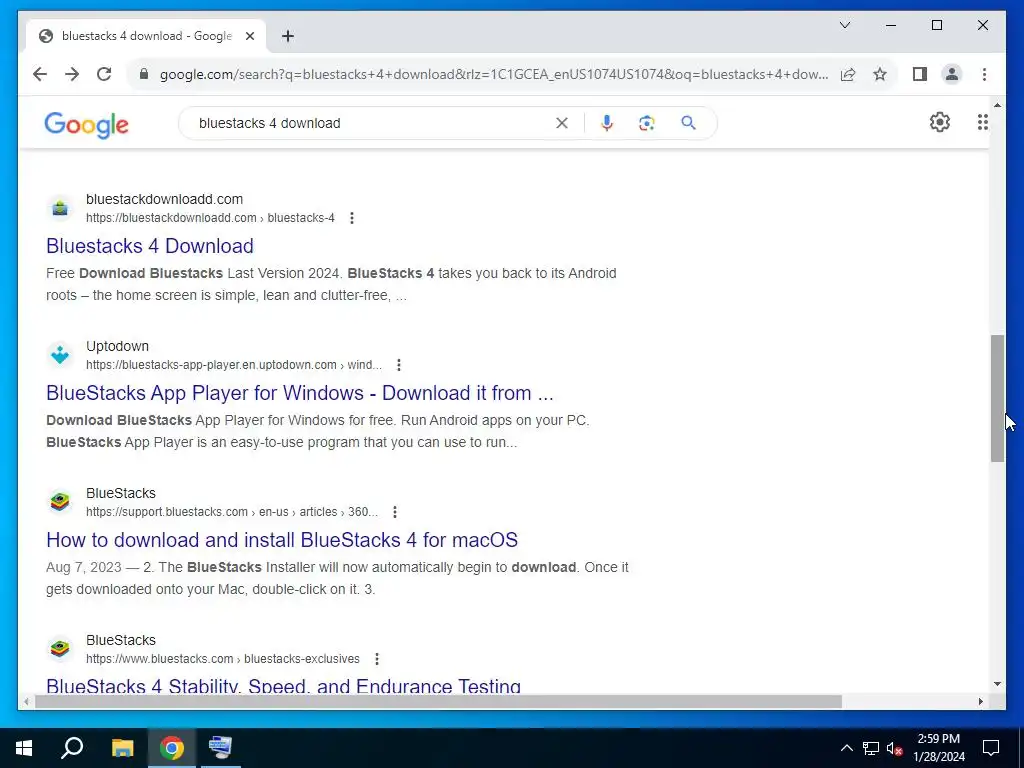Click the scroll down arrow
1024x768 pixels.
click(x=997, y=684)
